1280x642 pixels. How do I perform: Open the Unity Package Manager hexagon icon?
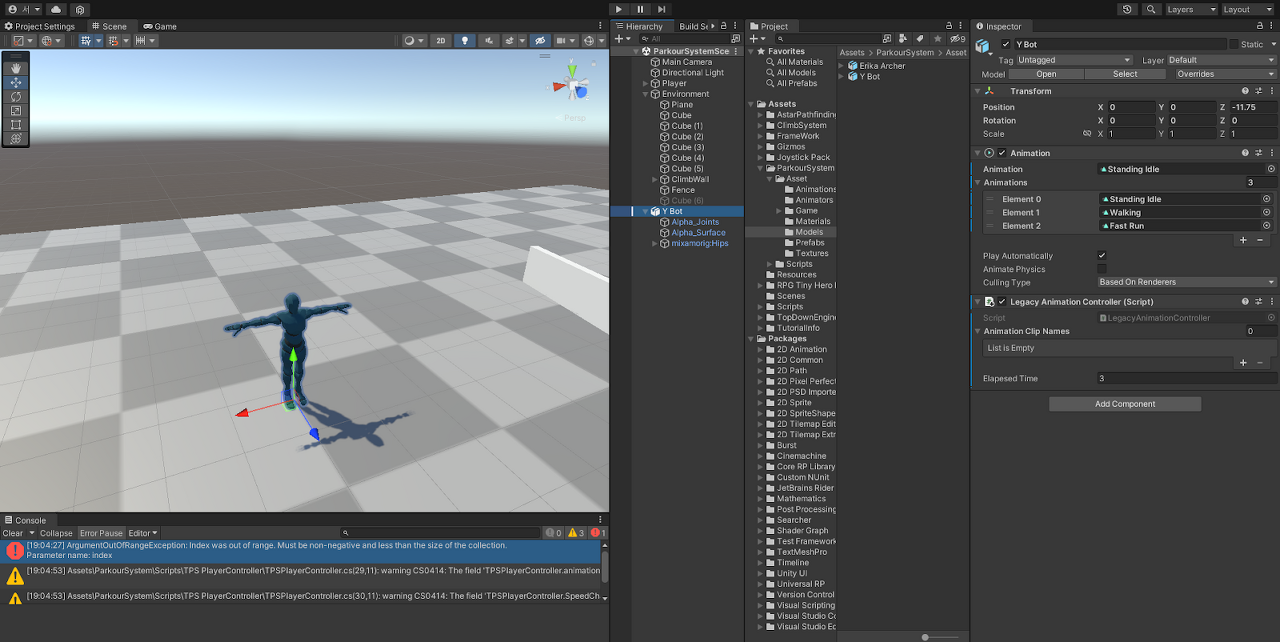click(79, 9)
